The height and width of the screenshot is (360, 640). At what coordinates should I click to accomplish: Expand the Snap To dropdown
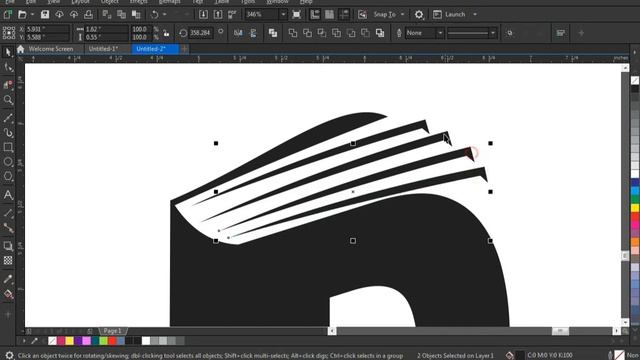pyautogui.click(x=402, y=14)
